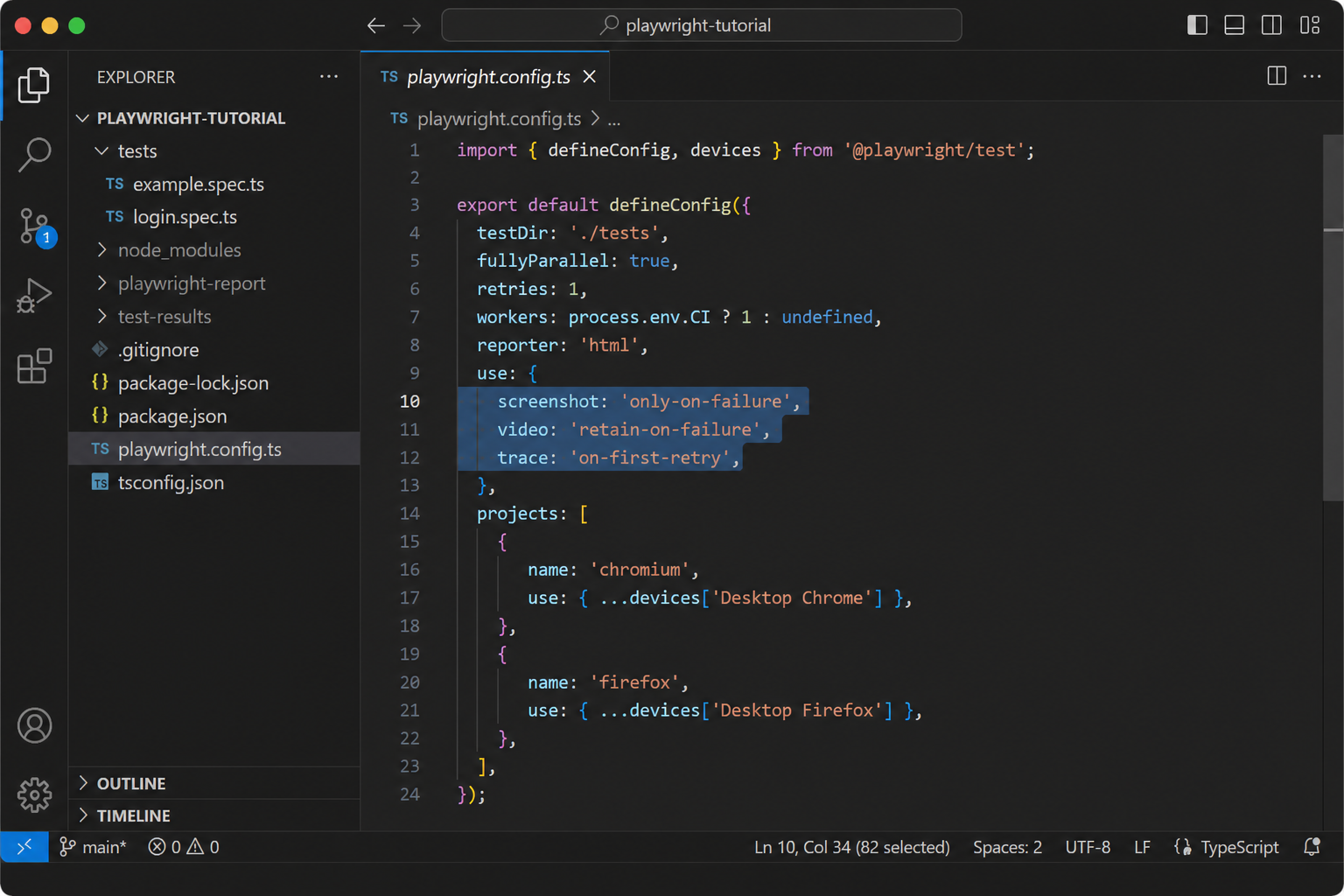This screenshot has width=1344, height=896.
Task: Open the notifications bell
Action: click(1312, 847)
